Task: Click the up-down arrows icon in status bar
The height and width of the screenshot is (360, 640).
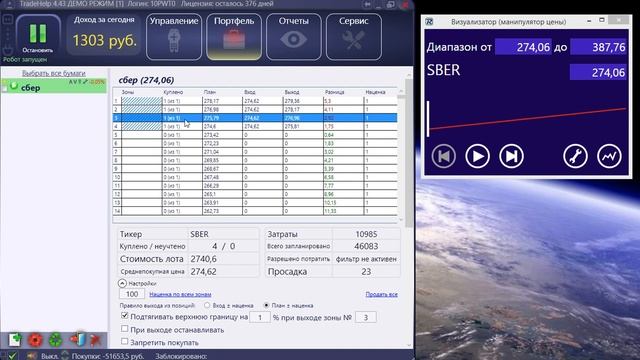Action: coord(65,356)
